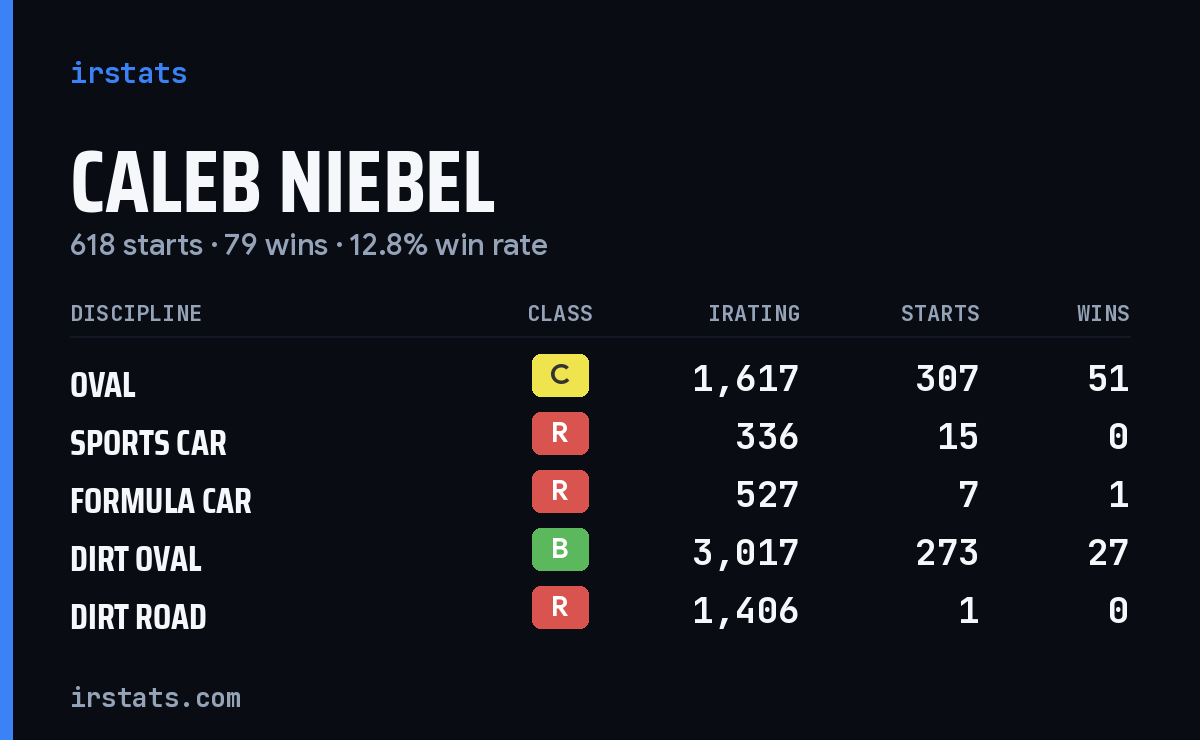
Task: Sort by the WINS column header
Action: click(x=1103, y=314)
